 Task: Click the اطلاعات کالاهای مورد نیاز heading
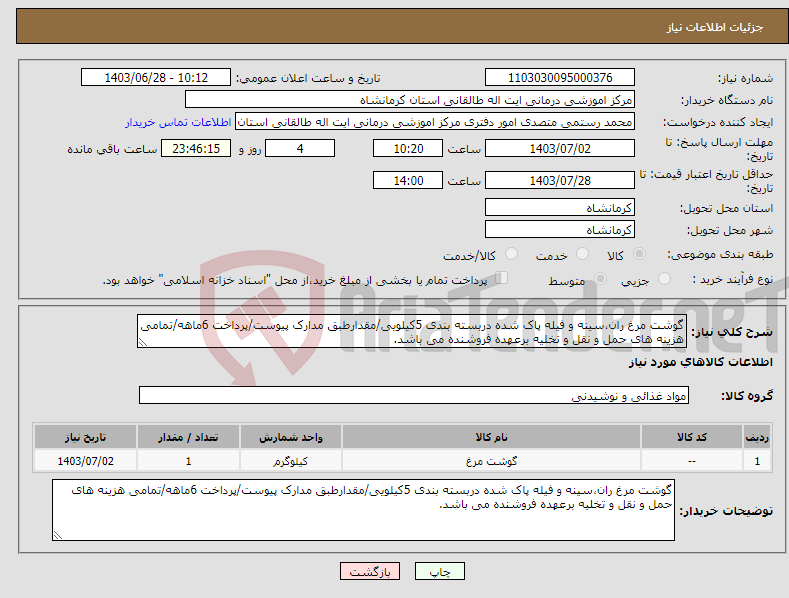coord(700,362)
